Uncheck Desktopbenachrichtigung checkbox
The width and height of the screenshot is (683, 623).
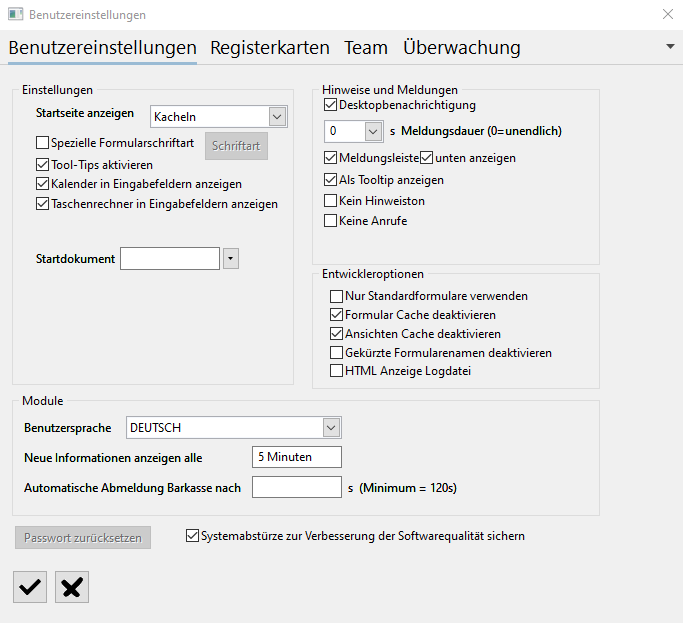330,105
